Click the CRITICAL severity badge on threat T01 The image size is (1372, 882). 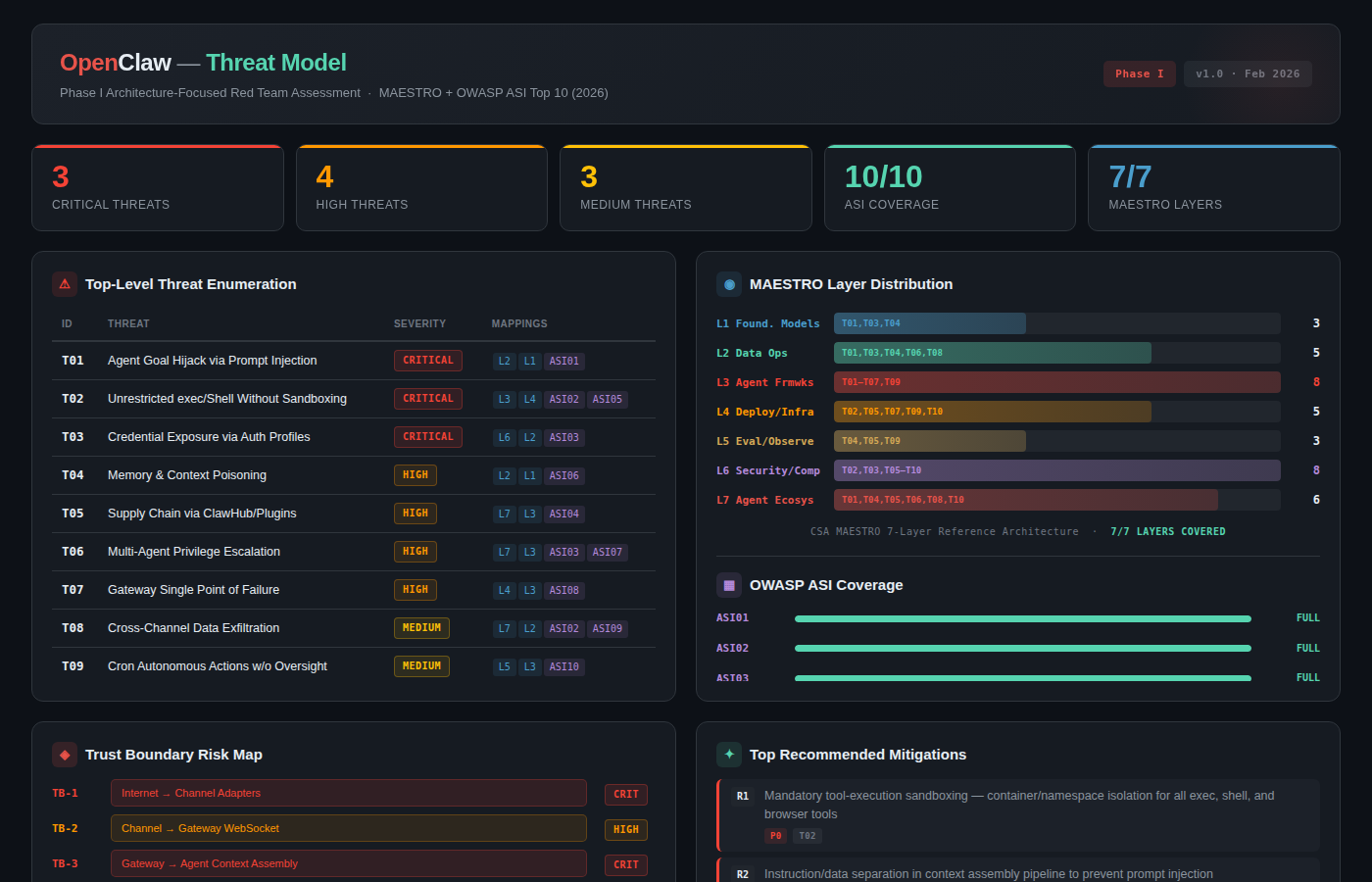click(x=427, y=360)
